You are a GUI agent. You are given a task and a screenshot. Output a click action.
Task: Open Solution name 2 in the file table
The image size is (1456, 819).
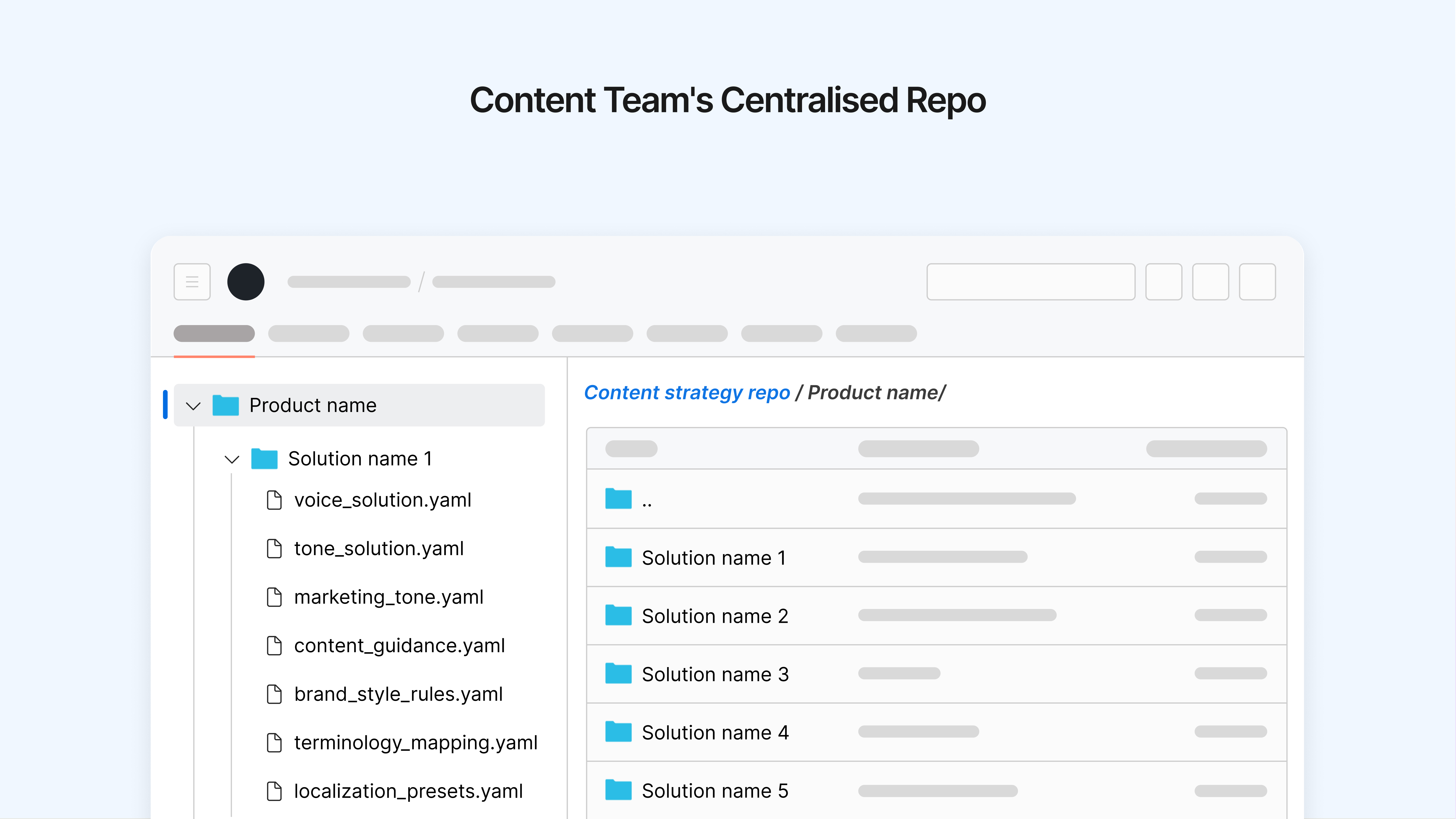(715, 616)
